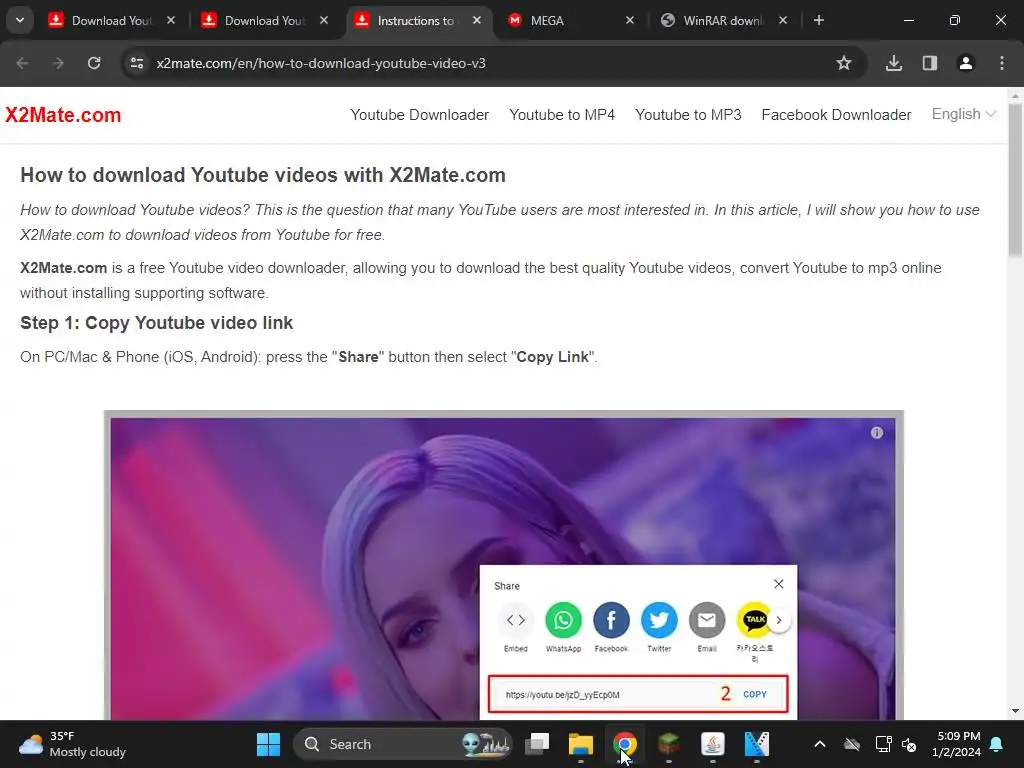Image resolution: width=1024 pixels, height=768 pixels.
Task: Open the Youtube Downloader nav link
Action: [419, 115]
